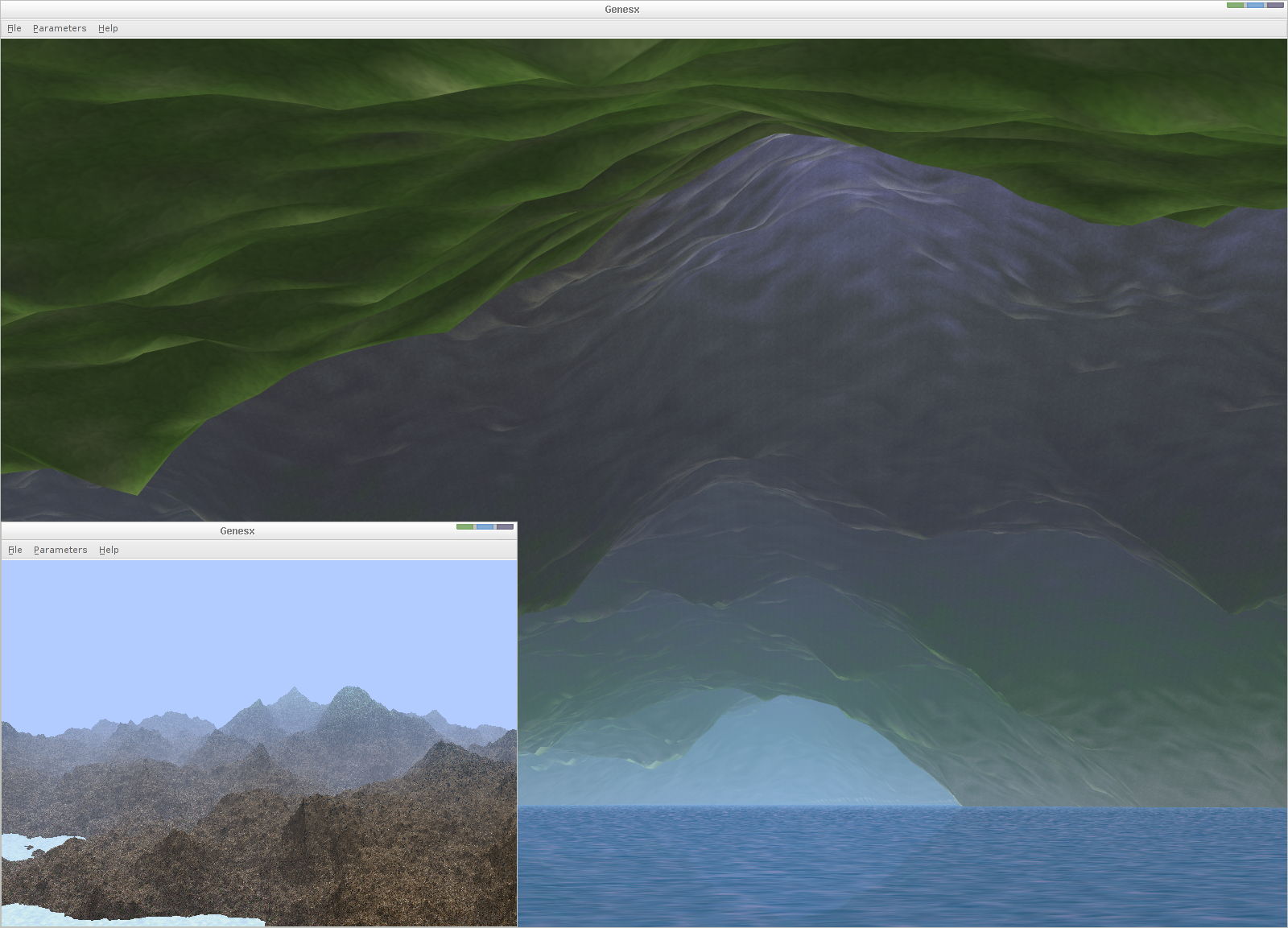Image resolution: width=1288 pixels, height=928 pixels.
Task: Click the small window's Genesx title text
Action: click(237, 531)
